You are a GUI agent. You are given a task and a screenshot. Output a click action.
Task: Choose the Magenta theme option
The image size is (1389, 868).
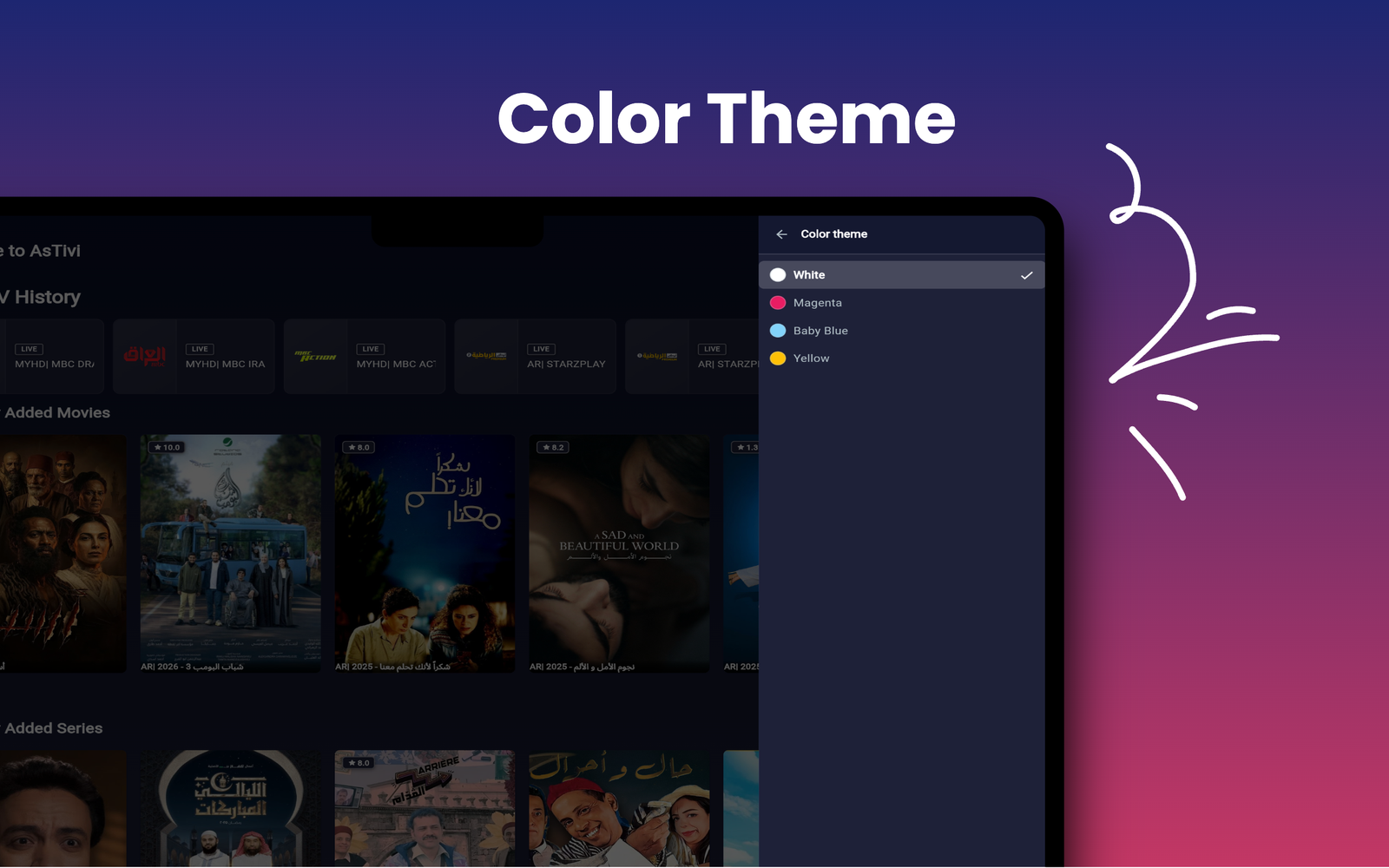pyautogui.click(x=901, y=303)
